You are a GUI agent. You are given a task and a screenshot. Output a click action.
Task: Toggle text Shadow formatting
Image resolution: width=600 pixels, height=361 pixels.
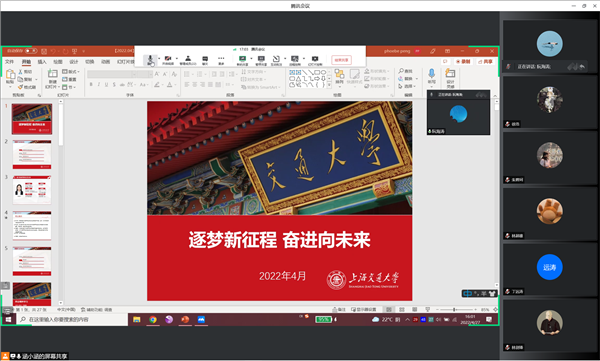click(x=114, y=85)
